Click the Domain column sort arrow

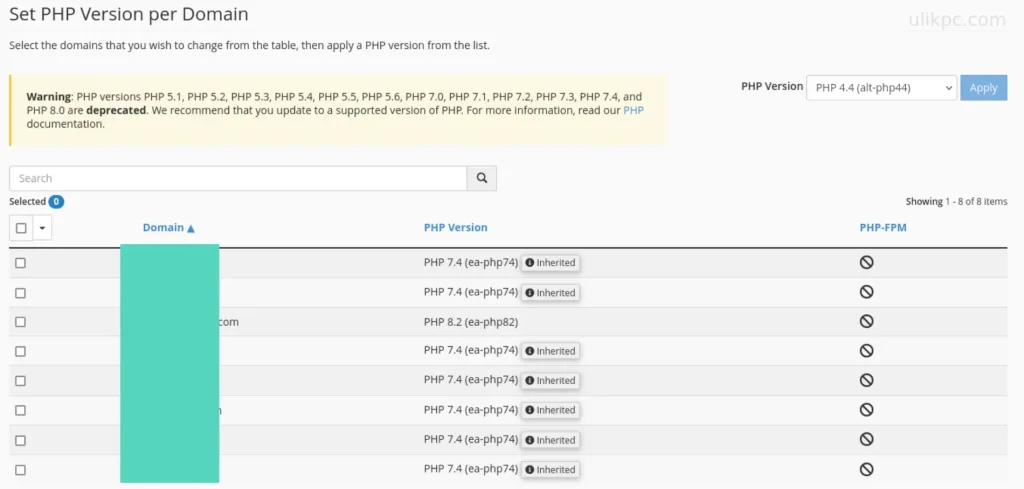191,229
